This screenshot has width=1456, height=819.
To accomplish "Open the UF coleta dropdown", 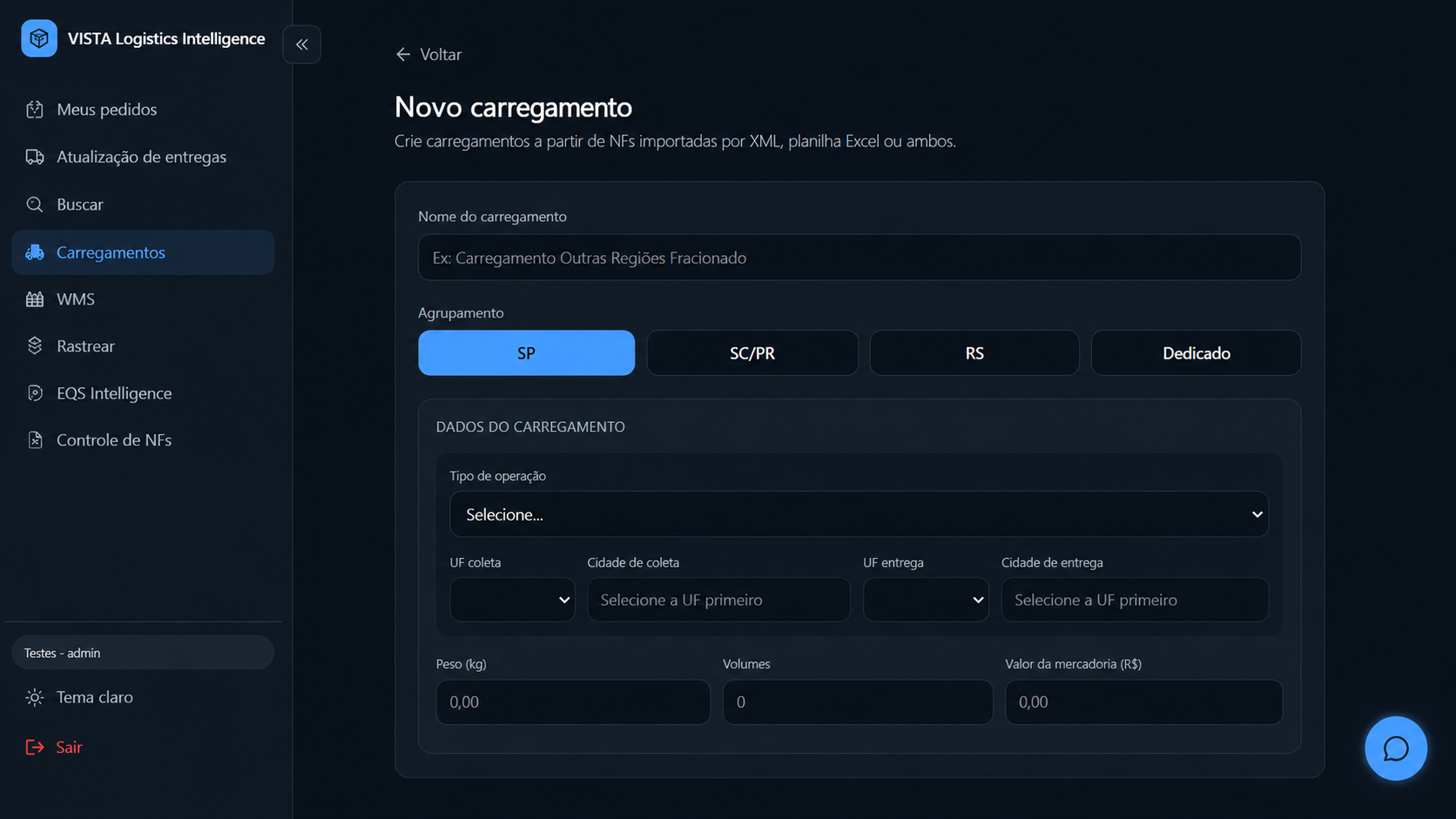I will pos(512,600).
